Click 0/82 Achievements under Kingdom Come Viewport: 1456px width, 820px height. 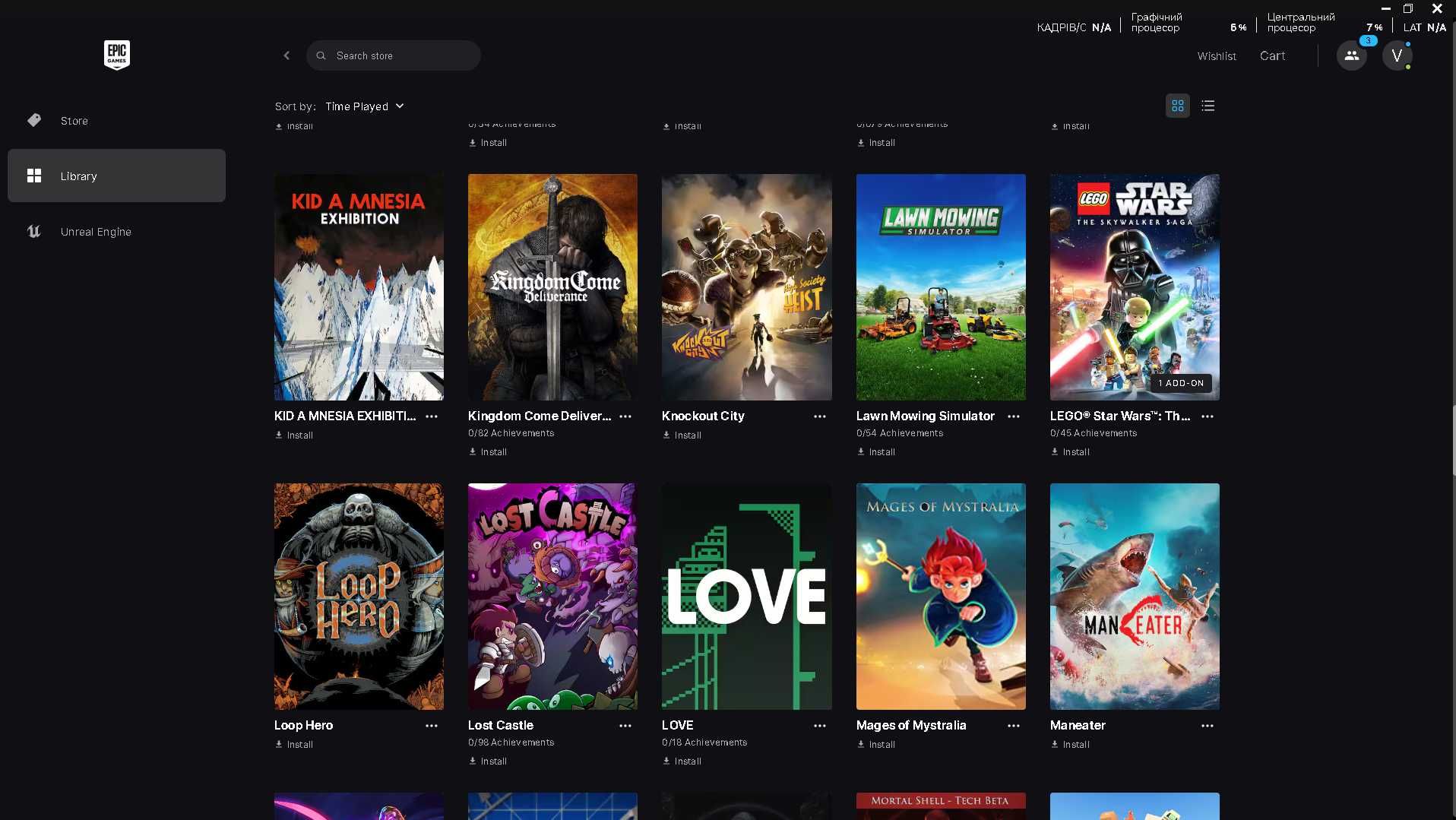[511, 433]
